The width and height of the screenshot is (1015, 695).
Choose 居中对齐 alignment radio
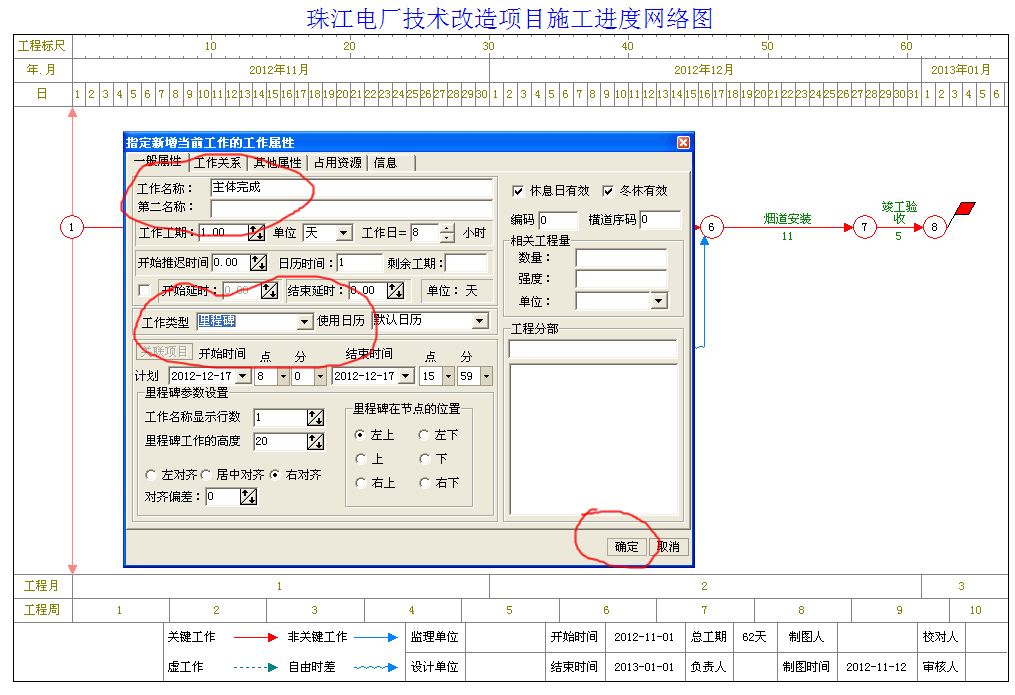point(206,475)
